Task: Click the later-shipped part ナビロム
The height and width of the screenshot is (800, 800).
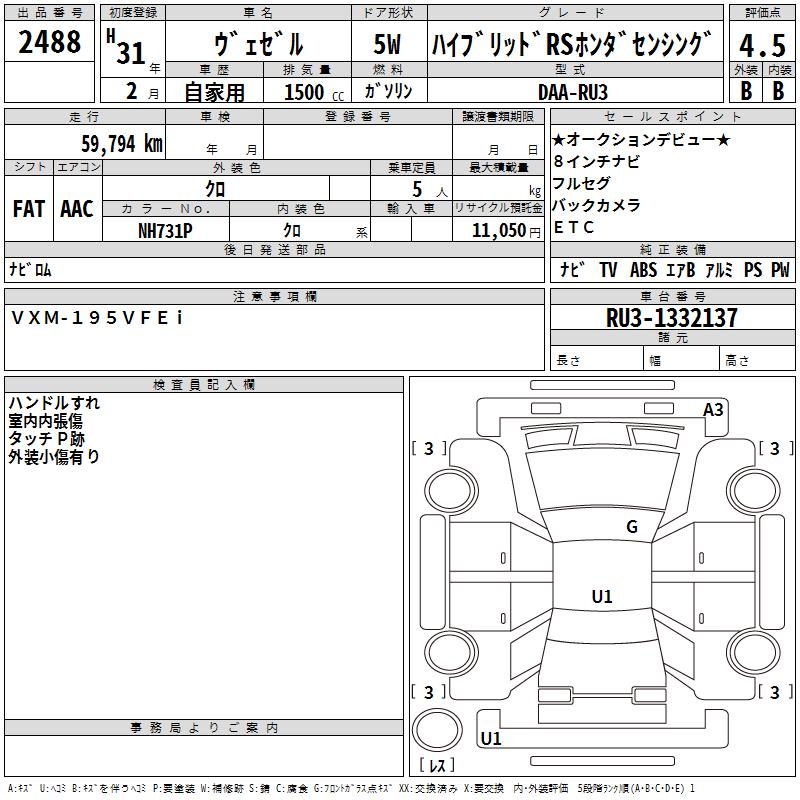Action: (30, 269)
